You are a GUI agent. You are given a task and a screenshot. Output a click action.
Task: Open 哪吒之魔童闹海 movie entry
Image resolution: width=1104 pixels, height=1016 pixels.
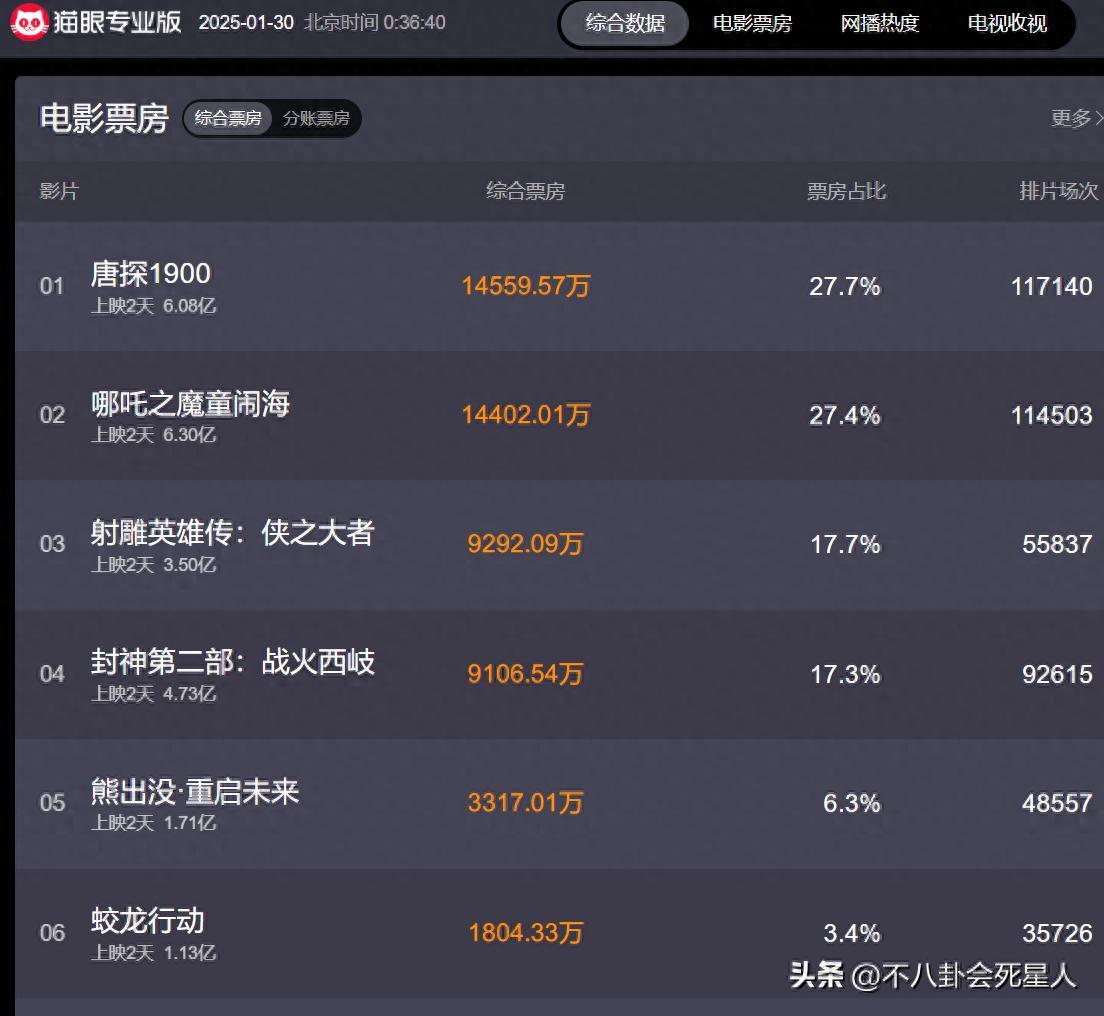190,404
